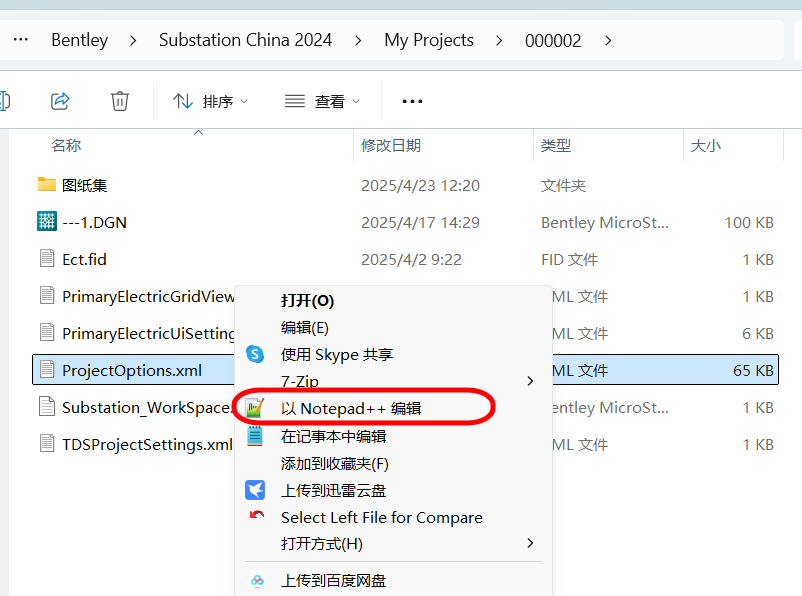Go to Substation China 2024 breadcrumb
This screenshot has height=596, width=802.
[x=246, y=40]
